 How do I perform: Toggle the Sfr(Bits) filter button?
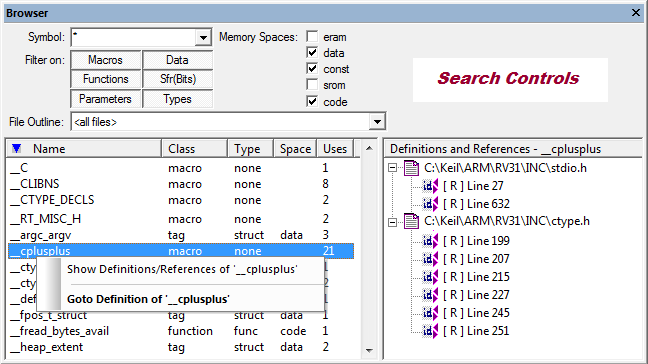click(x=177, y=79)
